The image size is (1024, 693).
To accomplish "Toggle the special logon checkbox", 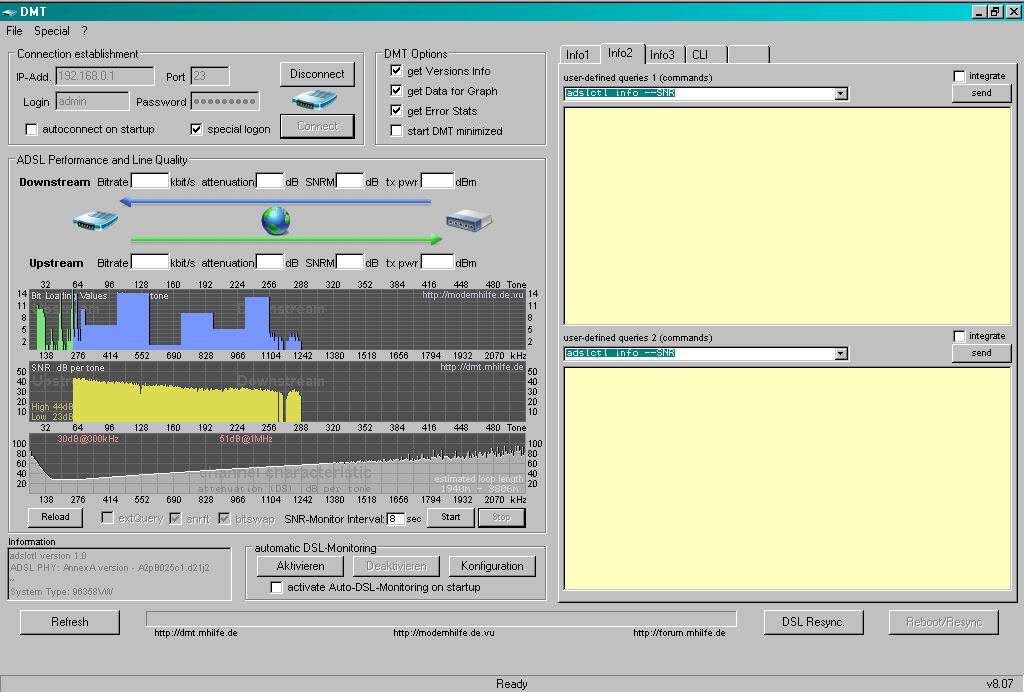I will tap(196, 129).
